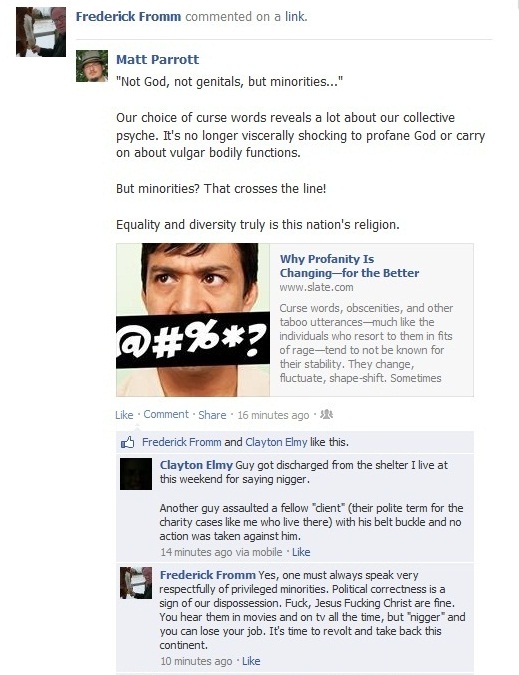Open Matt Parrott's profile name link

[158, 59]
